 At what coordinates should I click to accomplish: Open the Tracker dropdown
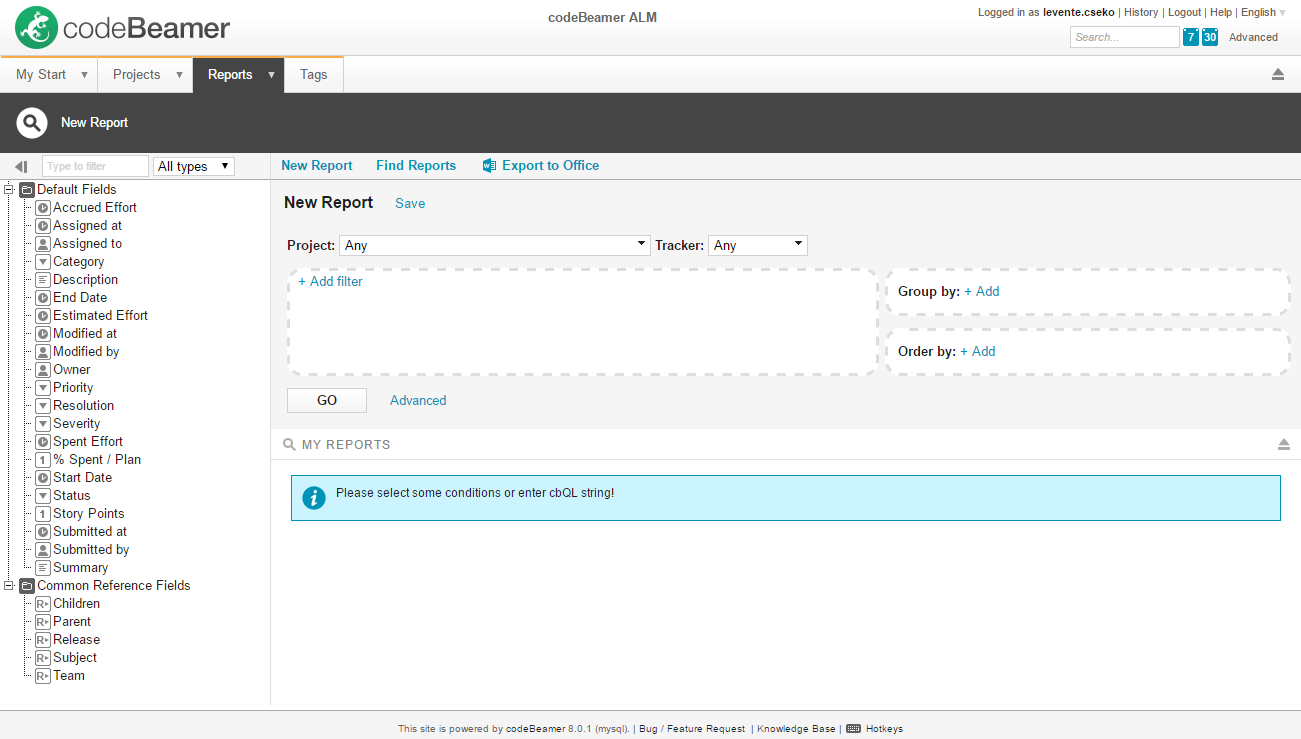click(x=758, y=245)
